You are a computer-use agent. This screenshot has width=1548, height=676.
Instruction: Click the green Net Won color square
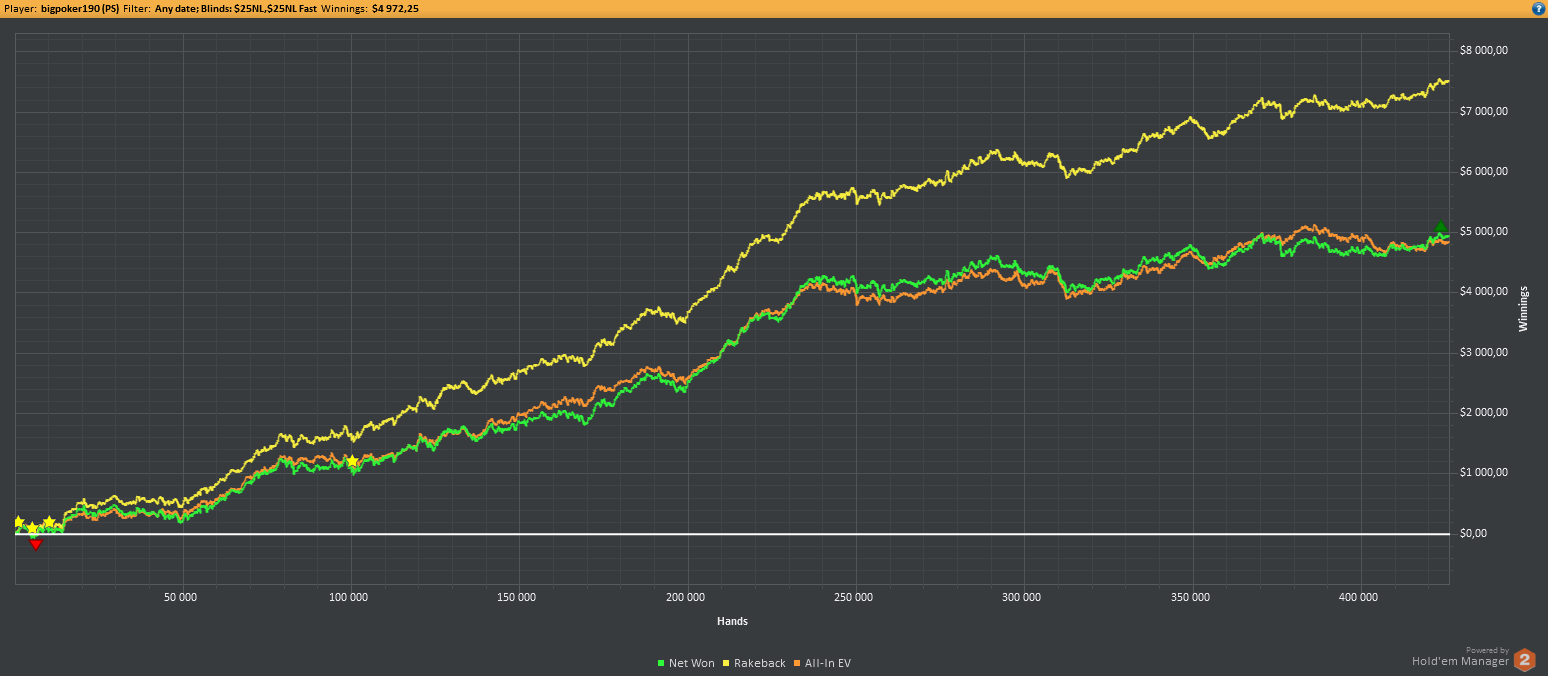662,663
